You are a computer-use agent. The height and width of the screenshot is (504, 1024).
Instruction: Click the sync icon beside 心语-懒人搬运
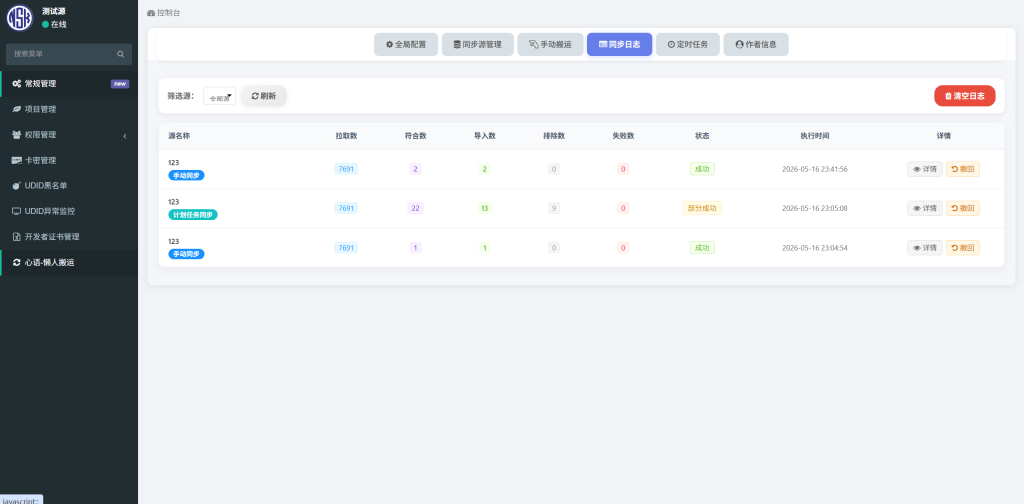pos(17,262)
